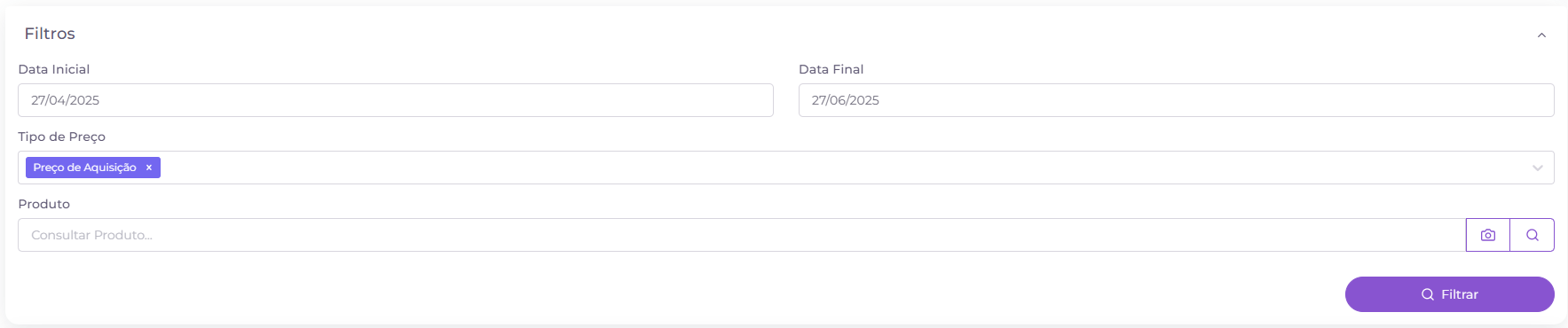Viewport: 1568px width, 328px height.
Task: Click the Data Final label
Action: point(831,69)
